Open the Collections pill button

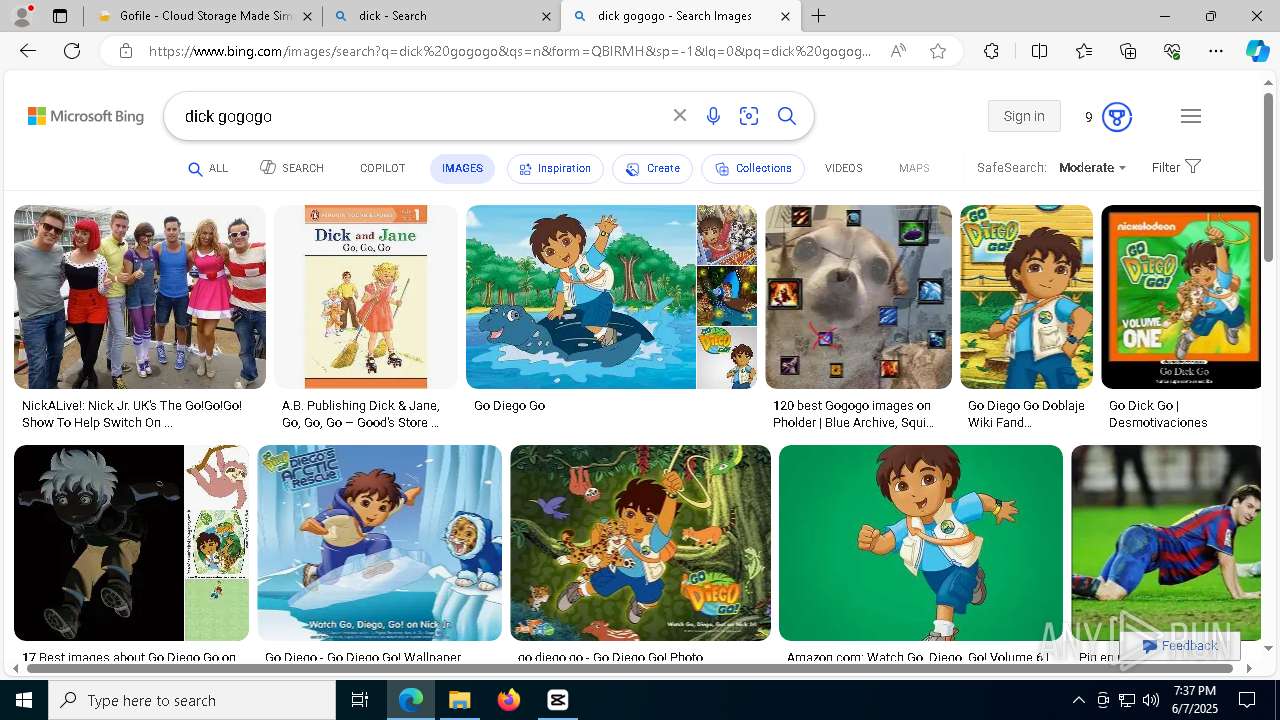(753, 168)
